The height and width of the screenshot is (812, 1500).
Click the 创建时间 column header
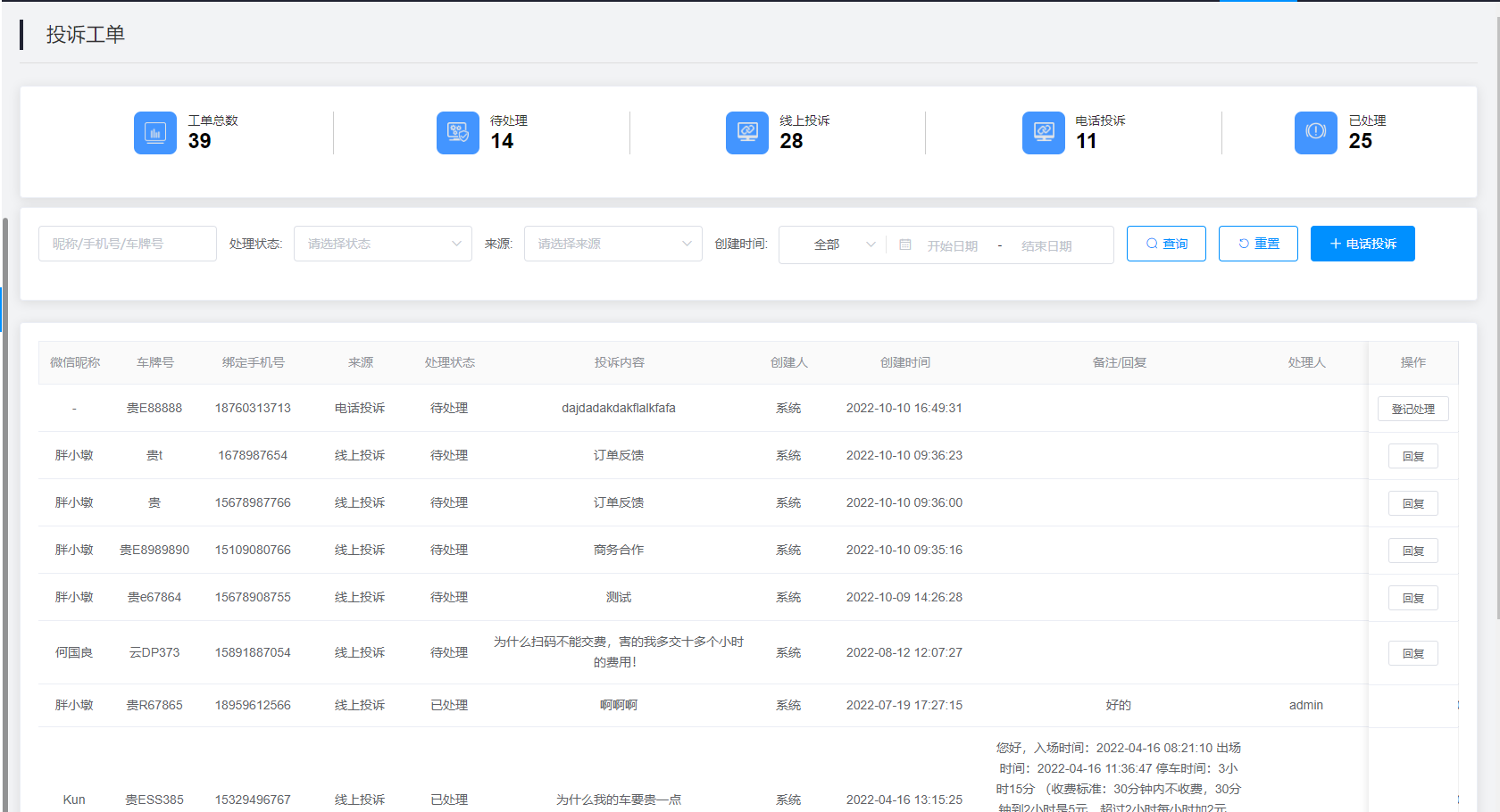pyautogui.click(x=904, y=362)
